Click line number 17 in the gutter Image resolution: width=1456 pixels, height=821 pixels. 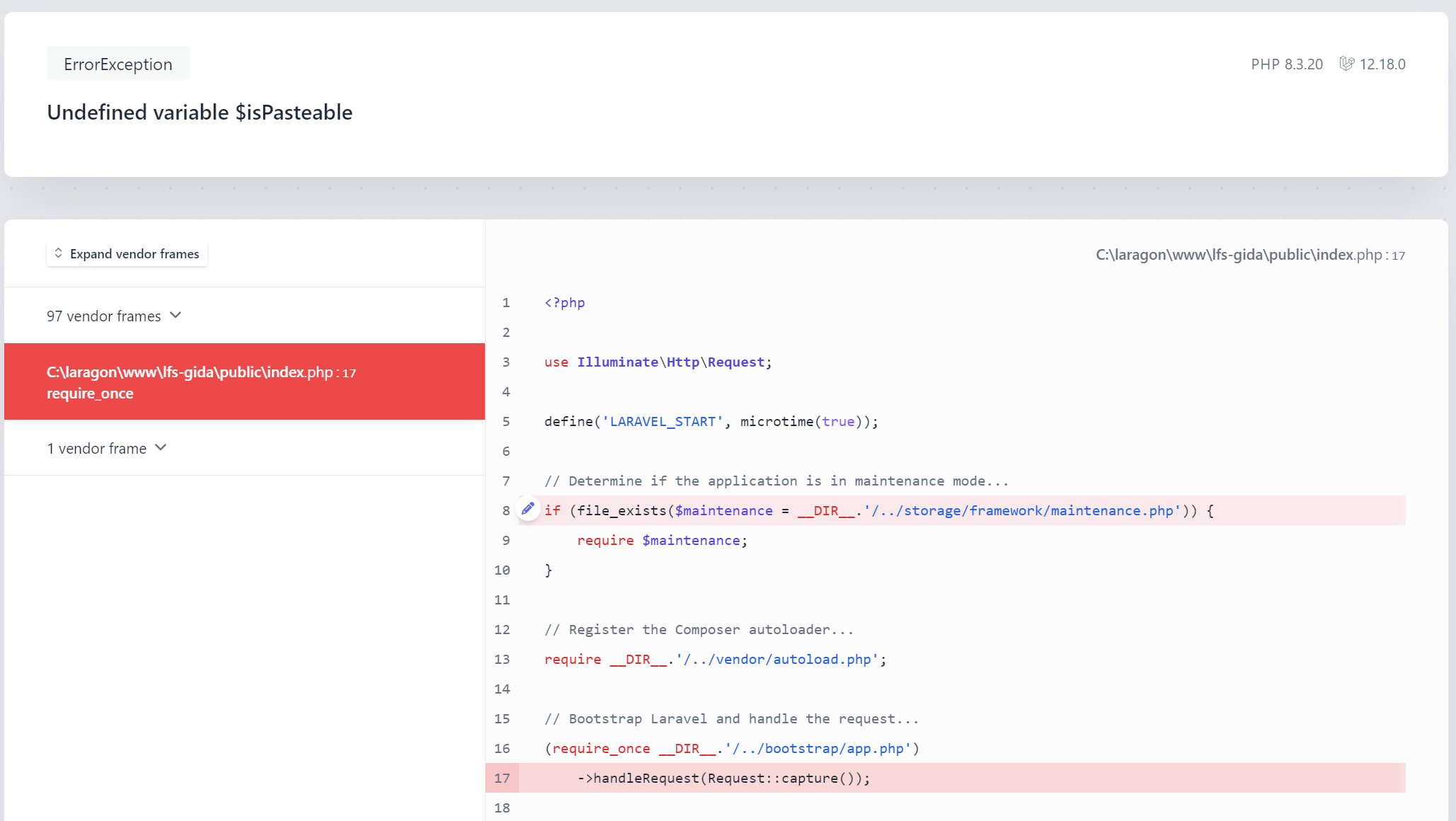click(x=502, y=779)
